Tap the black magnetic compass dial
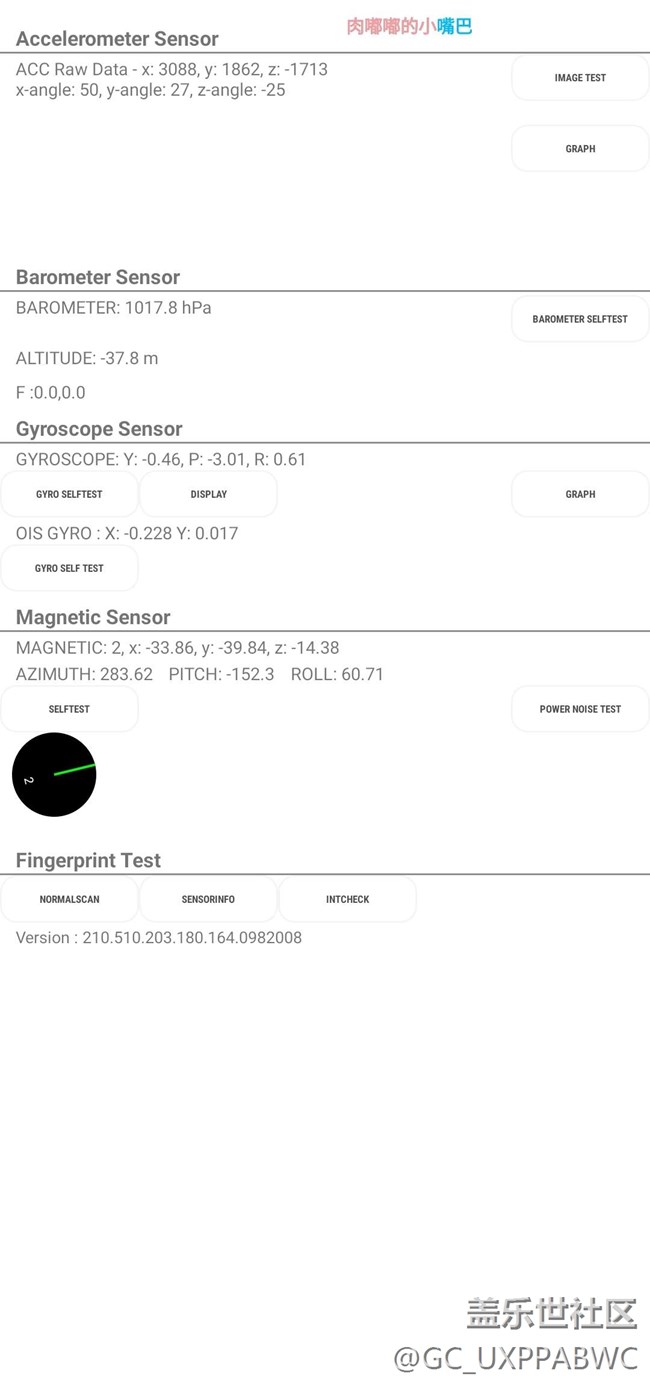This screenshot has width=650, height=1394. point(54,775)
